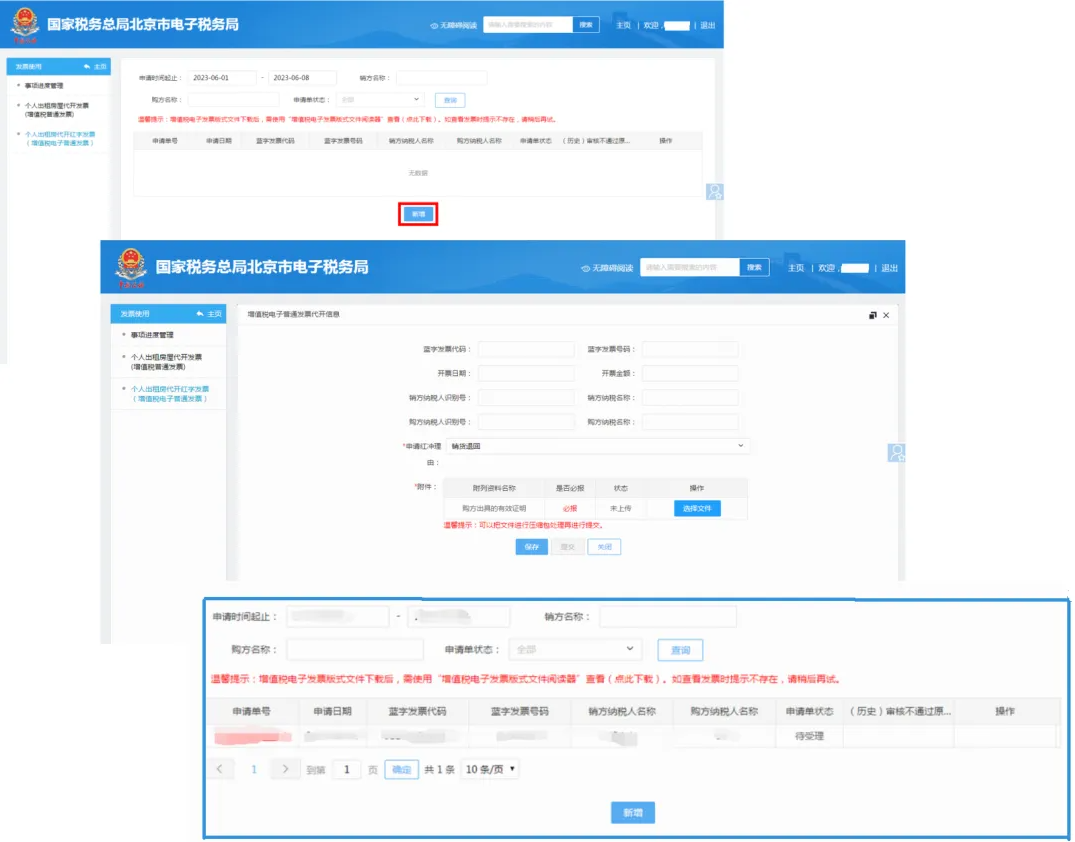Select 事项进度管理 in the middle window sidebar
This screenshot has width=1075, height=842.
[152, 335]
